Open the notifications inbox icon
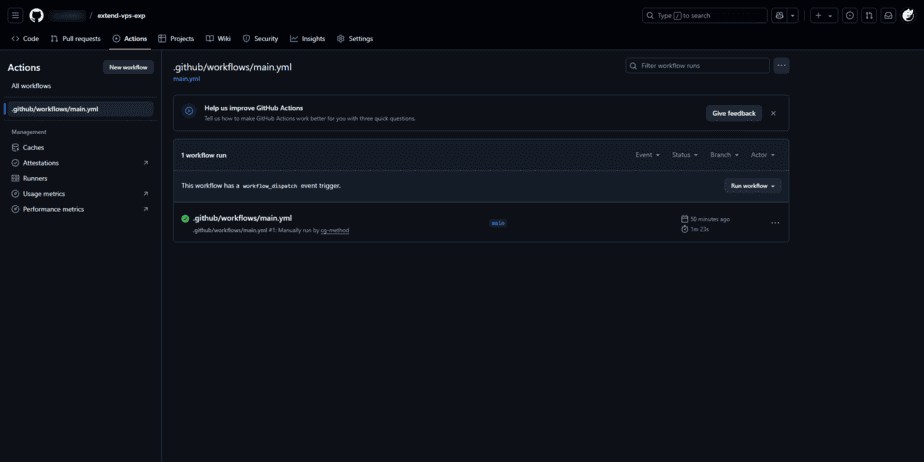This screenshot has height=462, width=924. (888, 15)
